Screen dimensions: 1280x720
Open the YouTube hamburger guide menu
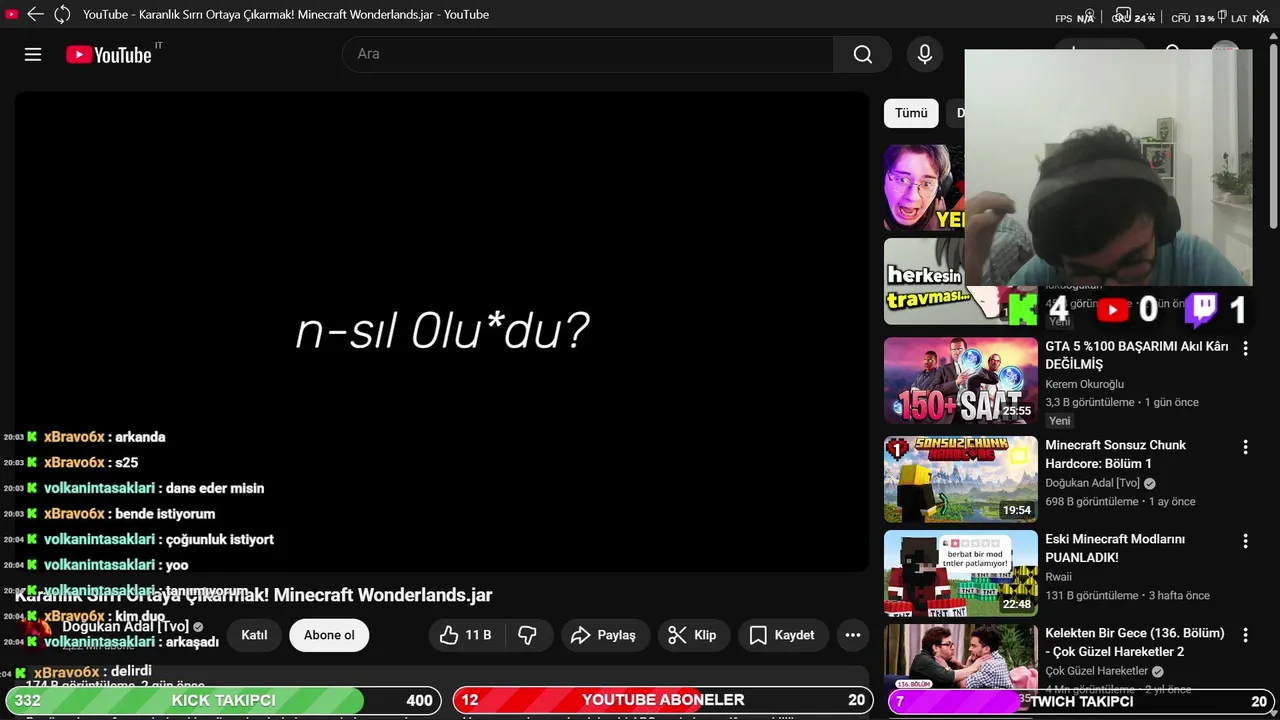click(33, 54)
